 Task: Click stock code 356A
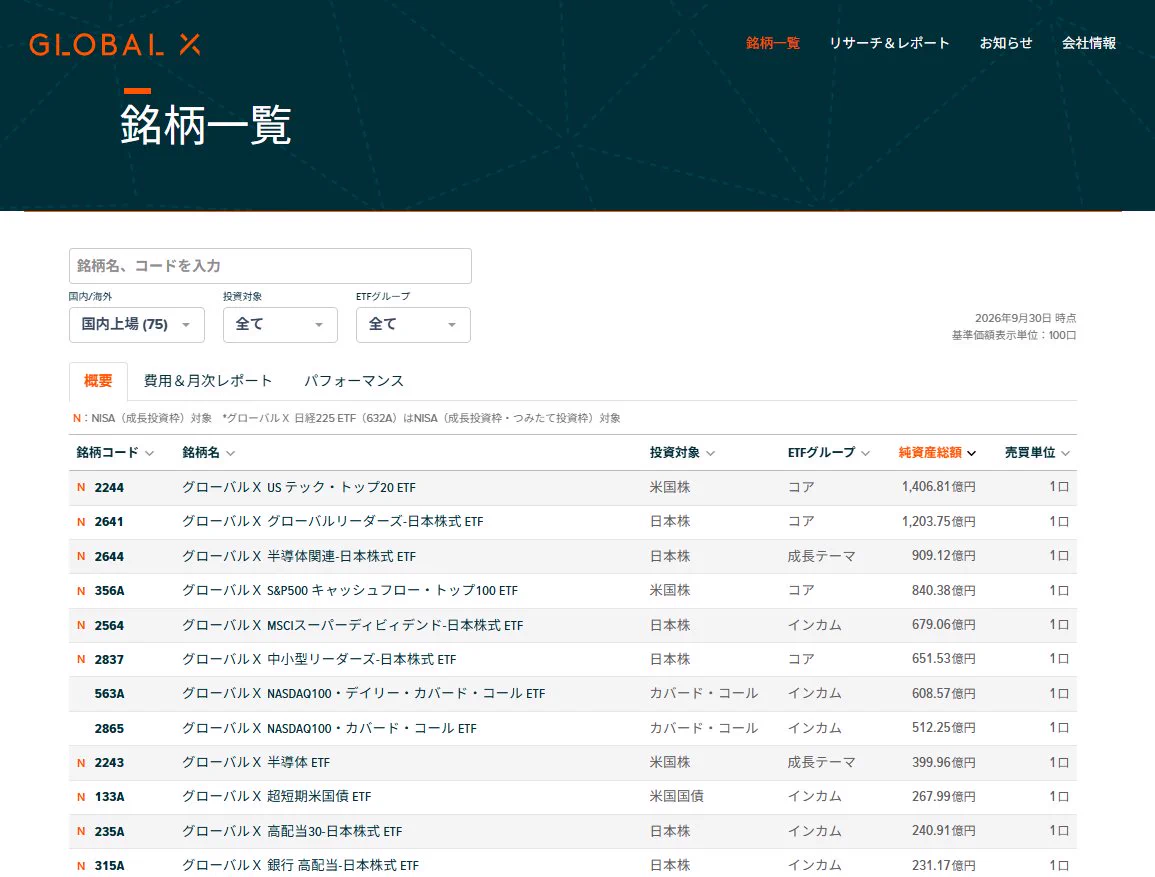click(110, 591)
